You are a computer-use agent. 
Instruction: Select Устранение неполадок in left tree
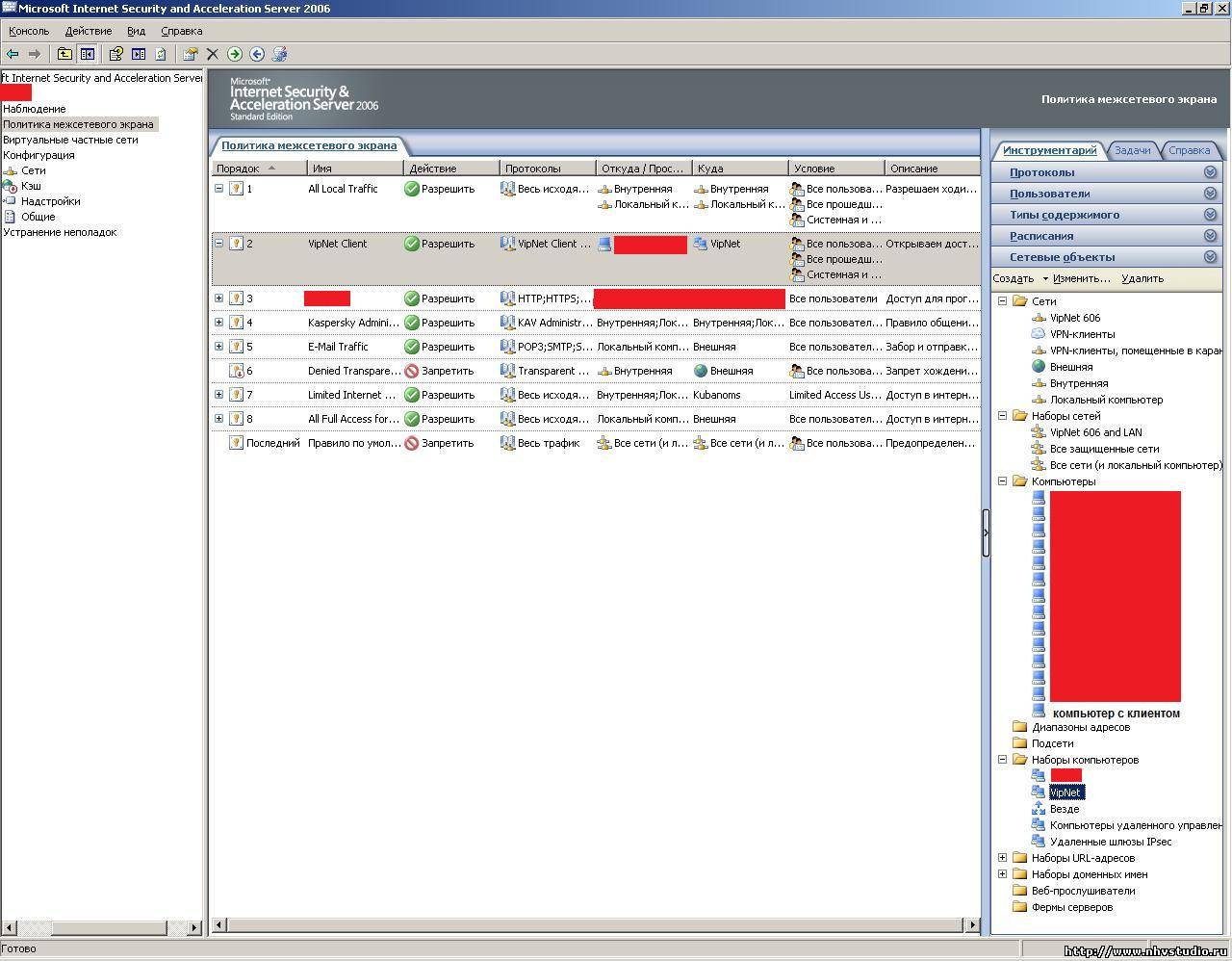pos(60,232)
